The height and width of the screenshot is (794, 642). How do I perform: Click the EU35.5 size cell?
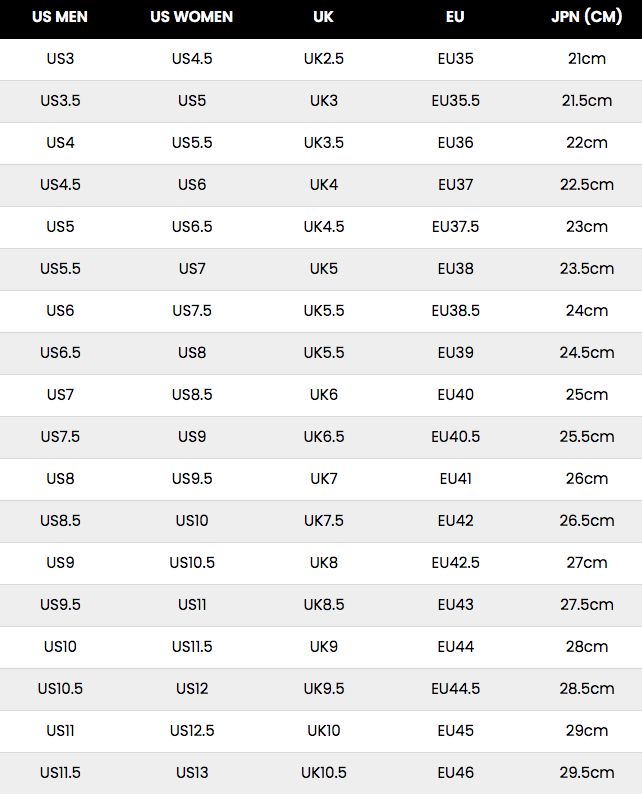(x=455, y=101)
